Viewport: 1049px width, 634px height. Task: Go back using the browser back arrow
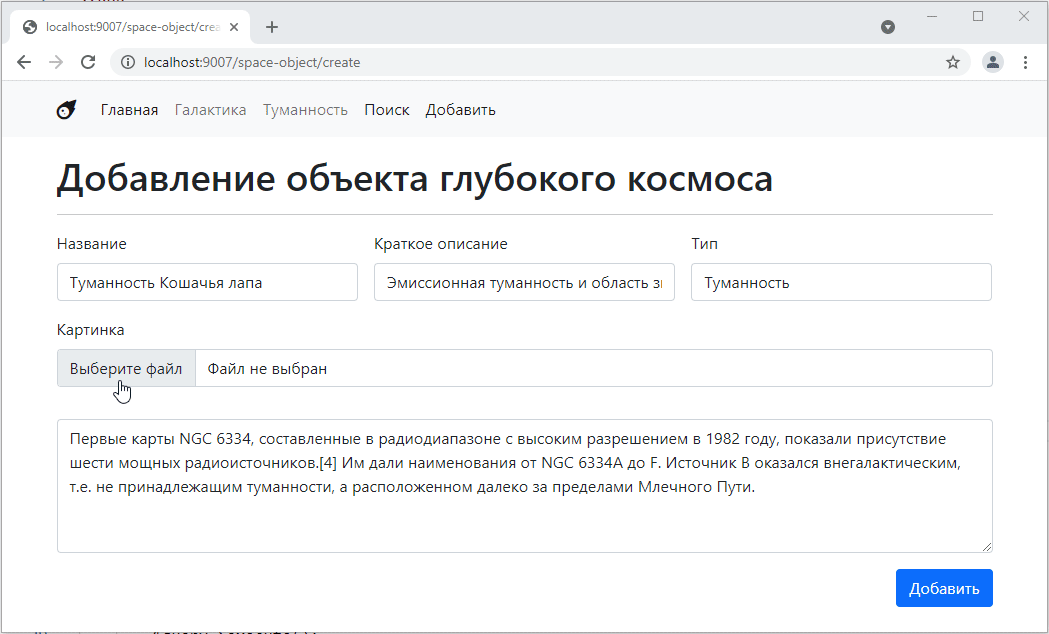click(x=24, y=62)
